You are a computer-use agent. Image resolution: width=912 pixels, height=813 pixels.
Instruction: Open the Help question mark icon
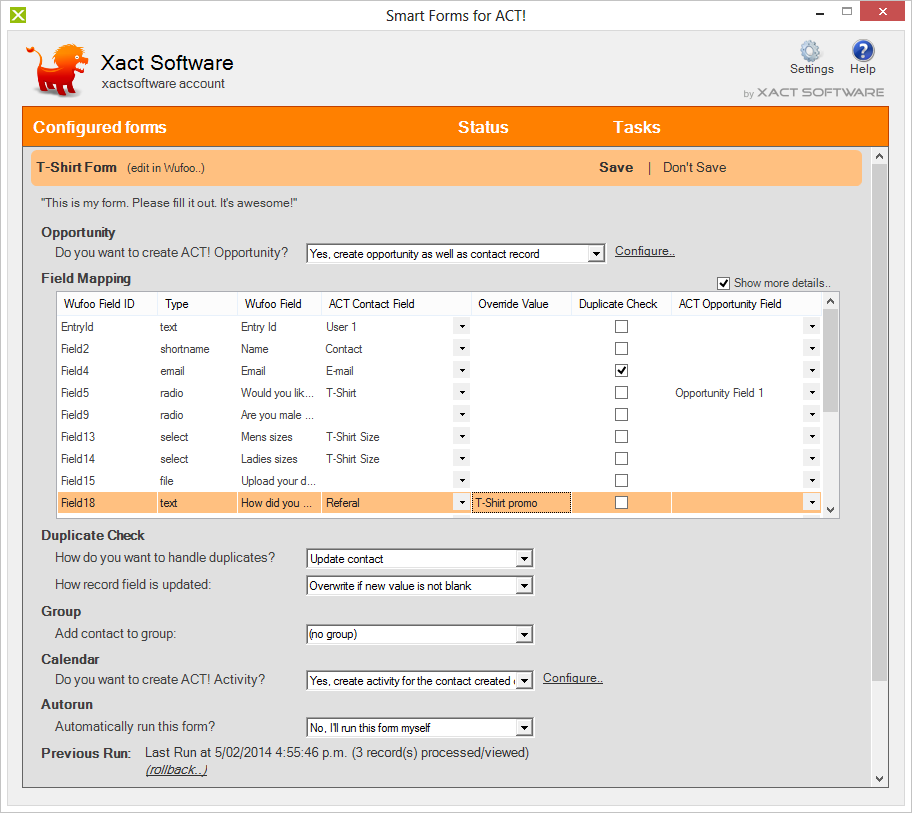(x=863, y=51)
